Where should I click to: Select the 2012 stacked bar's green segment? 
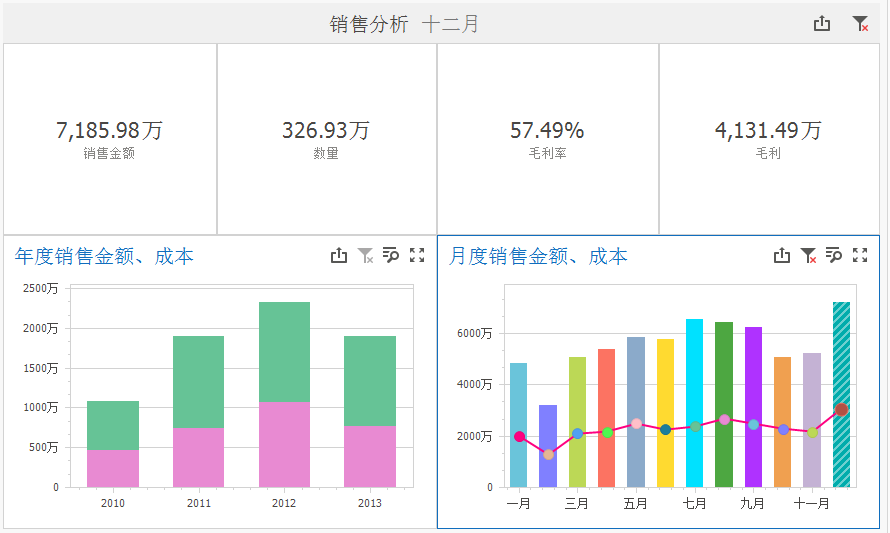point(284,350)
